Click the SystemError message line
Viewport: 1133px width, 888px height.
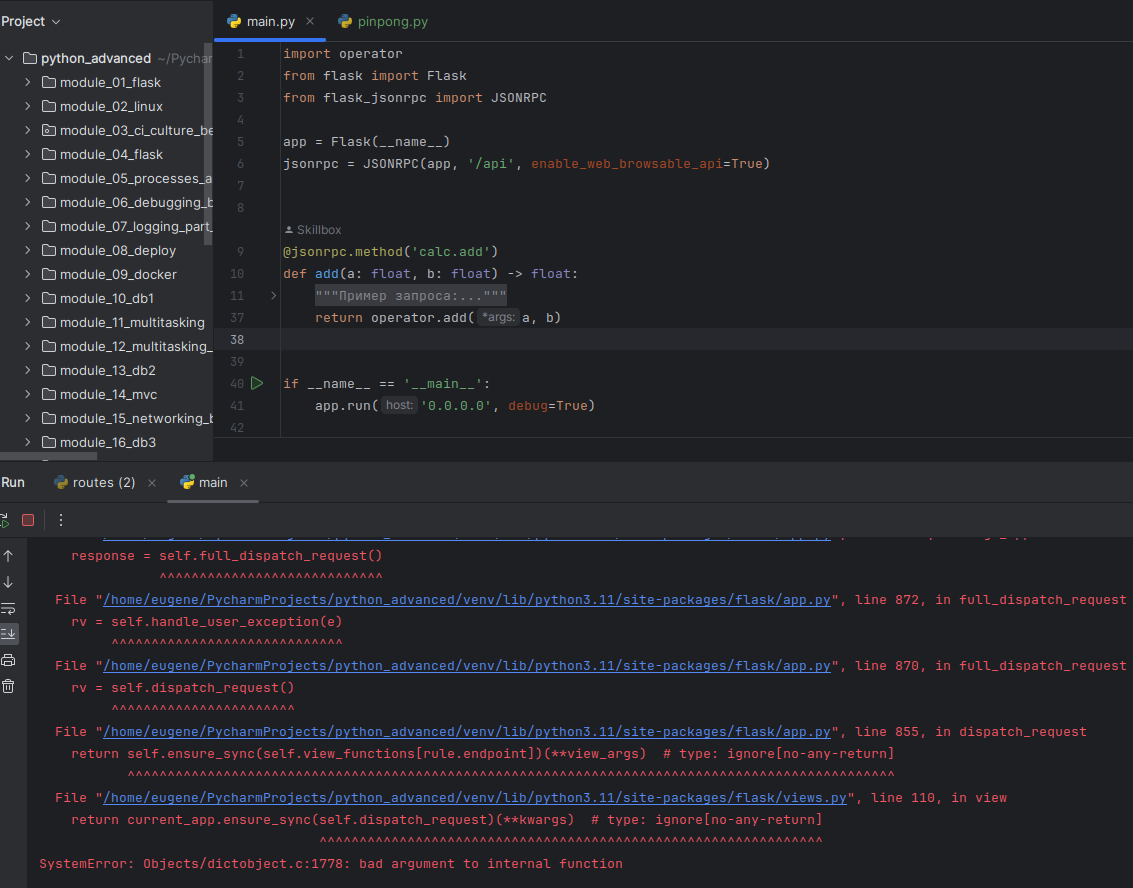pos(331,863)
